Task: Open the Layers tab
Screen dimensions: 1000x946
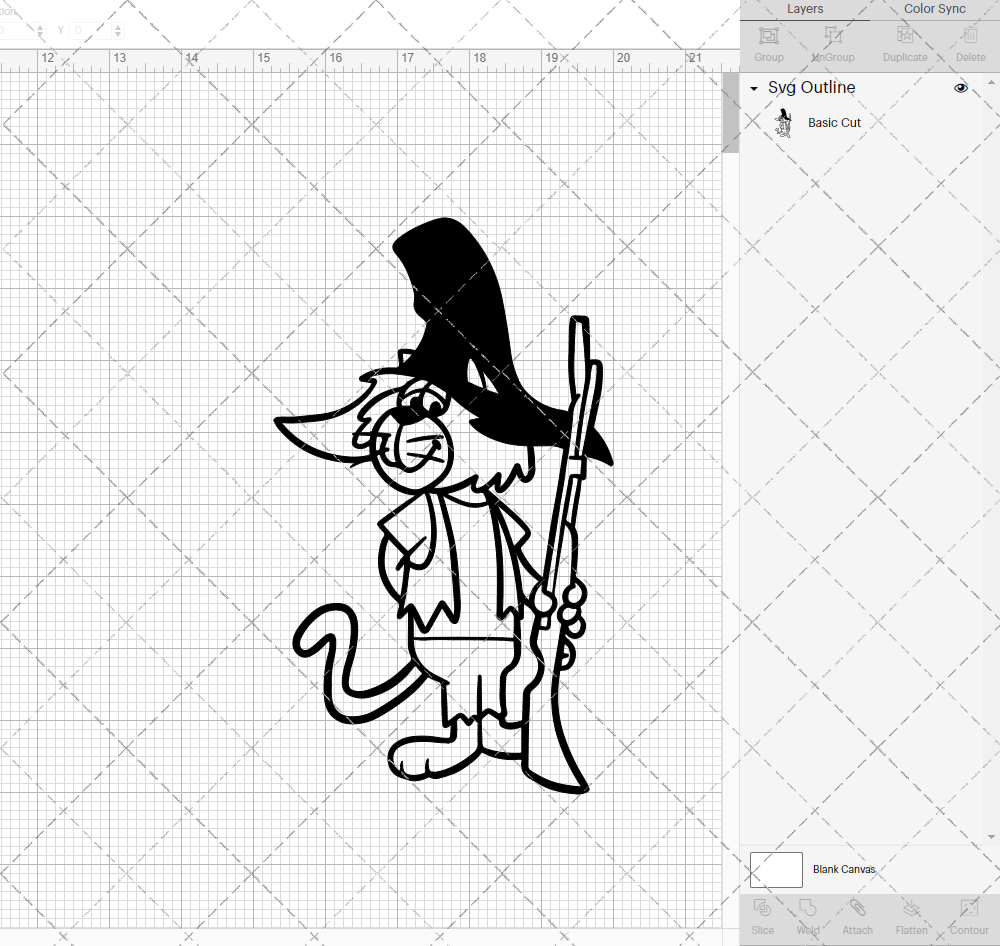Action: point(805,9)
